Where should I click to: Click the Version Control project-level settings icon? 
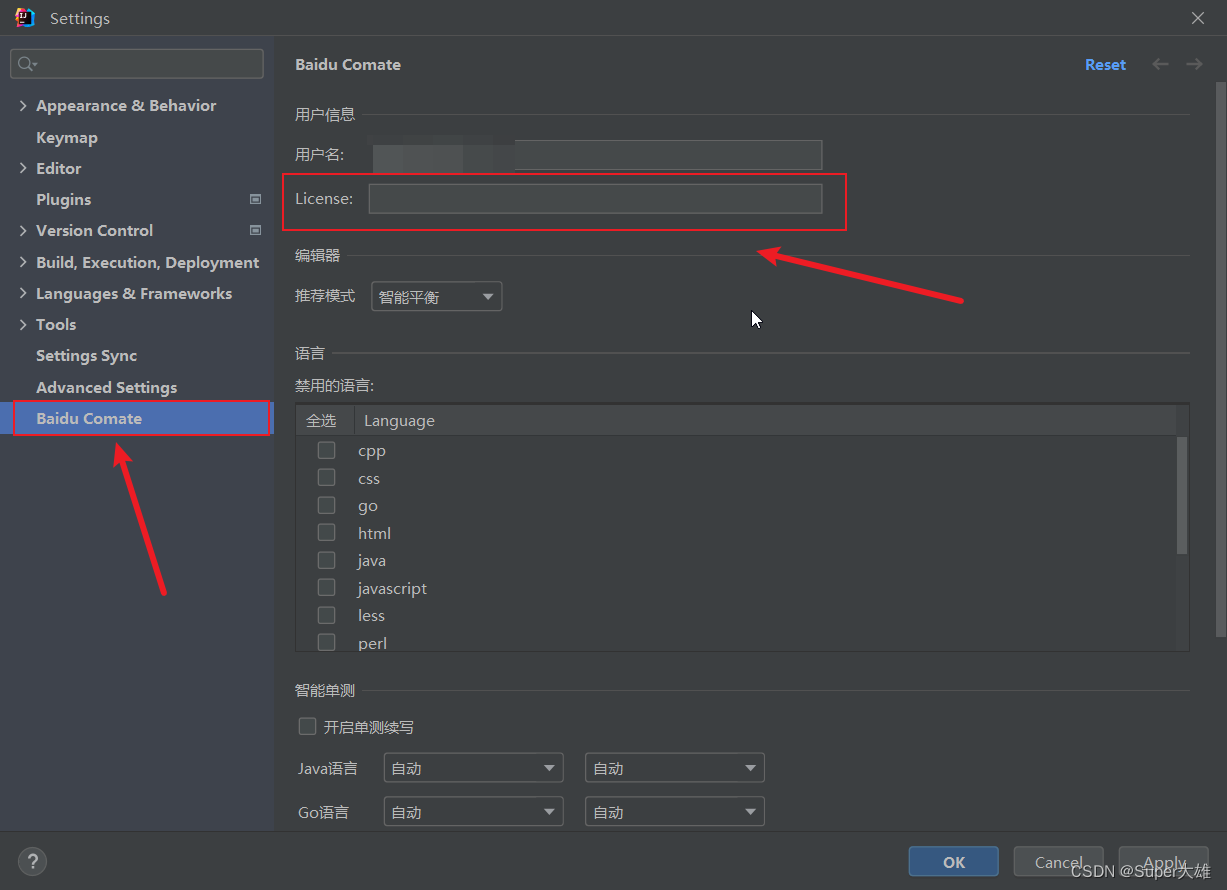coord(255,230)
